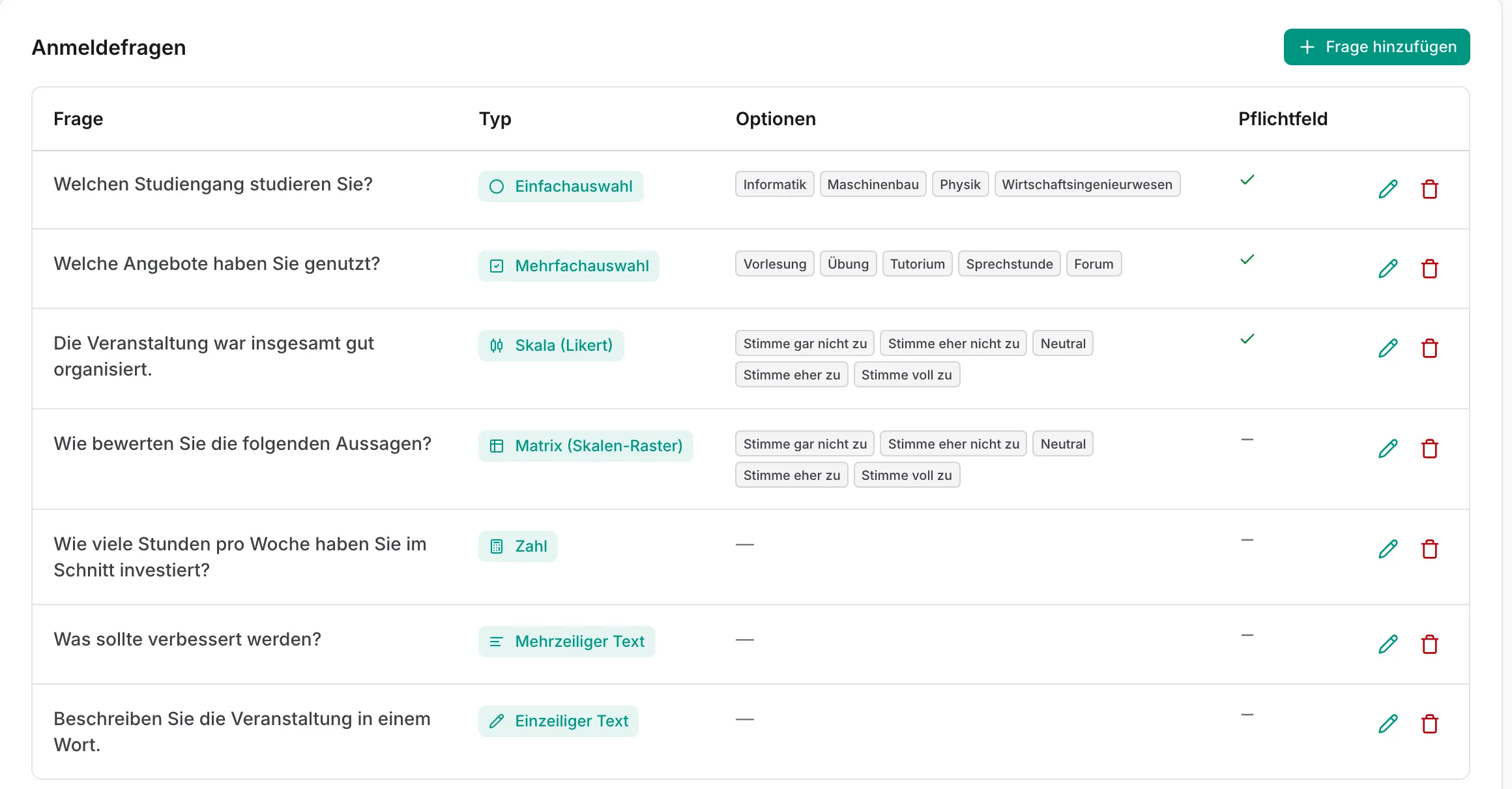
Task: Delete the 'Wie bewerten Sie' matrix question
Action: (x=1430, y=449)
